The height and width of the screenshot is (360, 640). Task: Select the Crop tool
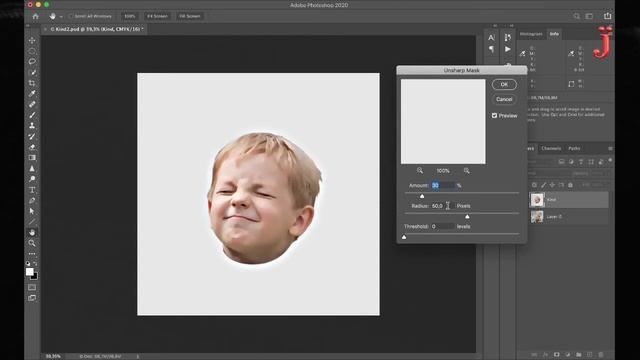pos(32,83)
